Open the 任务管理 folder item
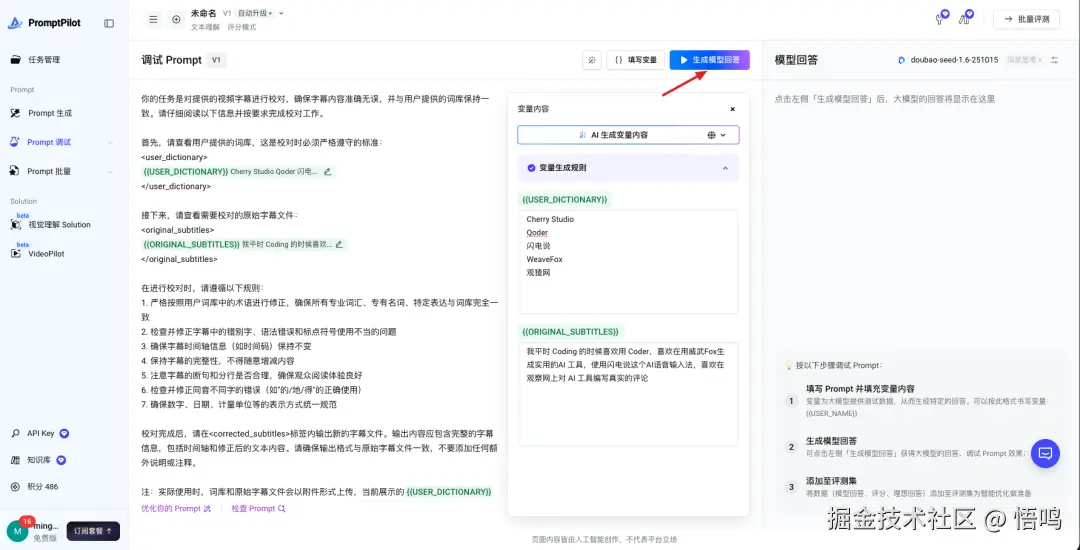The width and height of the screenshot is (1080, 550). pyautogui.click(x=44, y=59)
